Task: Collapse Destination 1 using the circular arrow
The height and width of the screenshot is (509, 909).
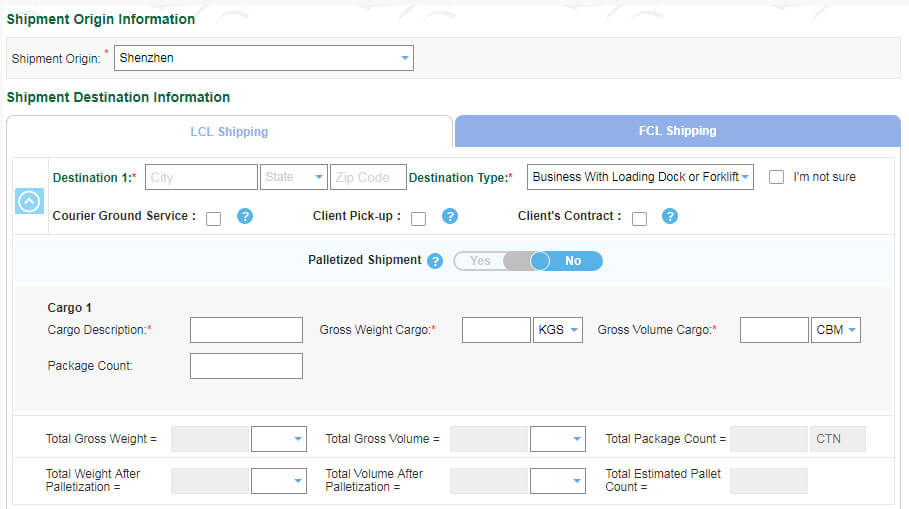Action: point(30,200)
